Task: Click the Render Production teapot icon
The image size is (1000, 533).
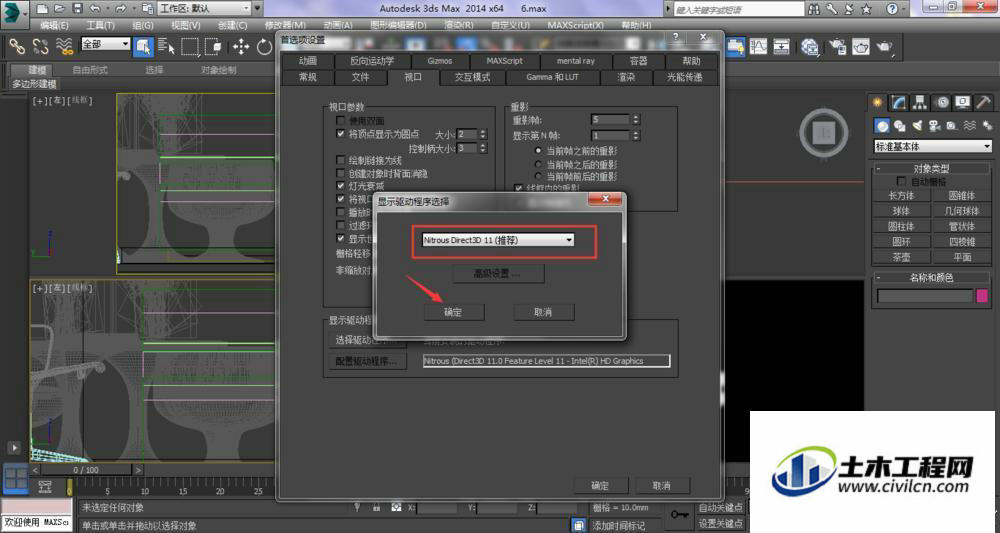Action: pos(885,47)
